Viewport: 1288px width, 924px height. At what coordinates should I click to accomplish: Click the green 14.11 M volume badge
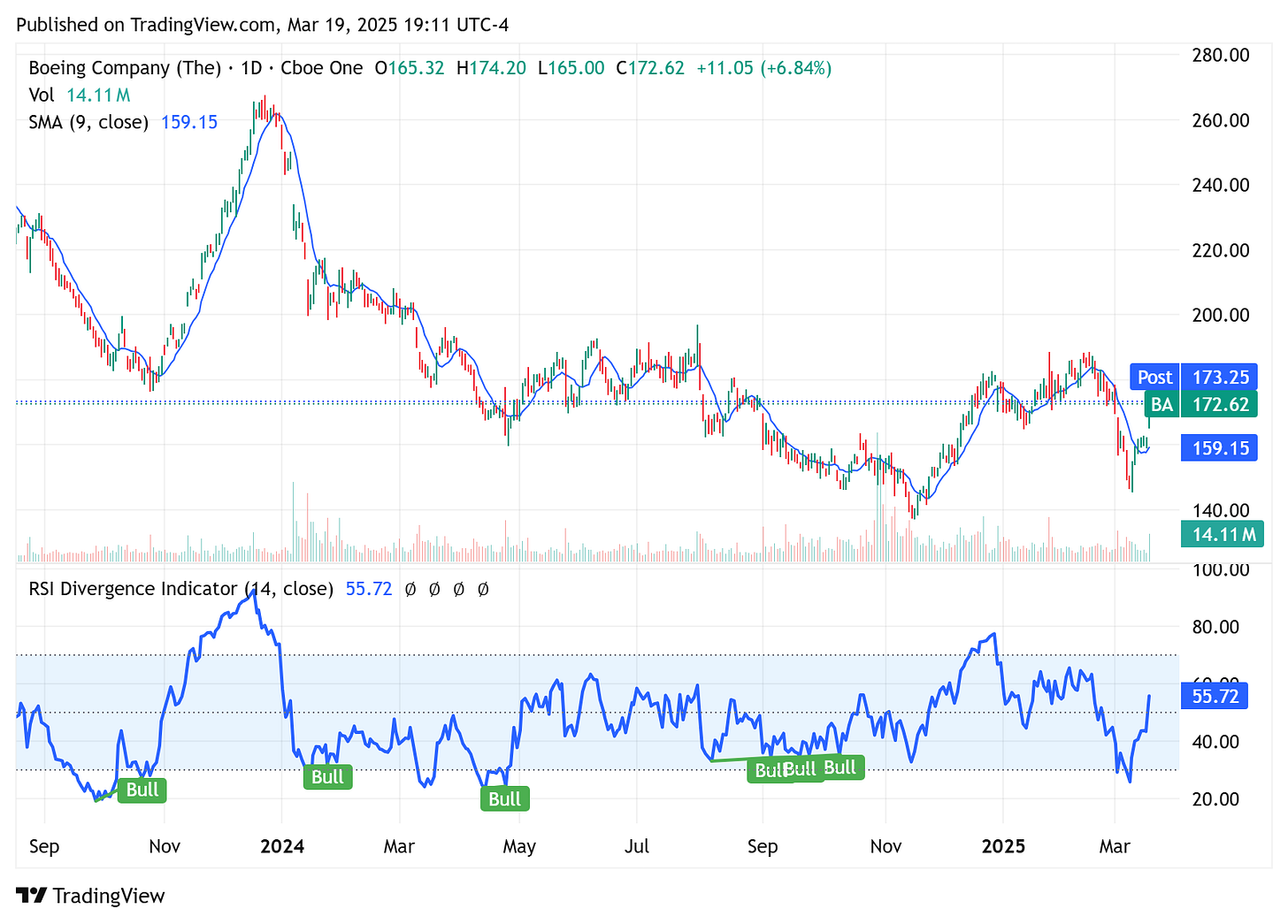point(1223,534)
